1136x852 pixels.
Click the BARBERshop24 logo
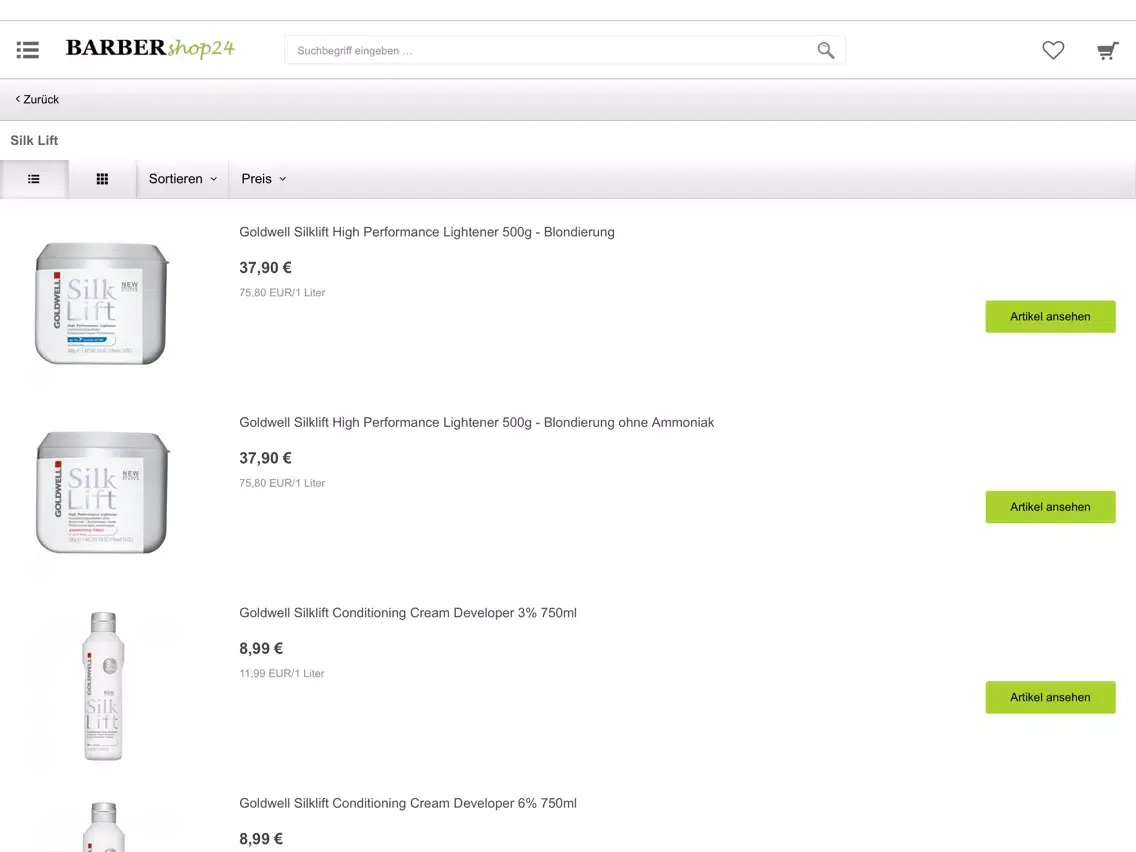click(x=150, y=48)
